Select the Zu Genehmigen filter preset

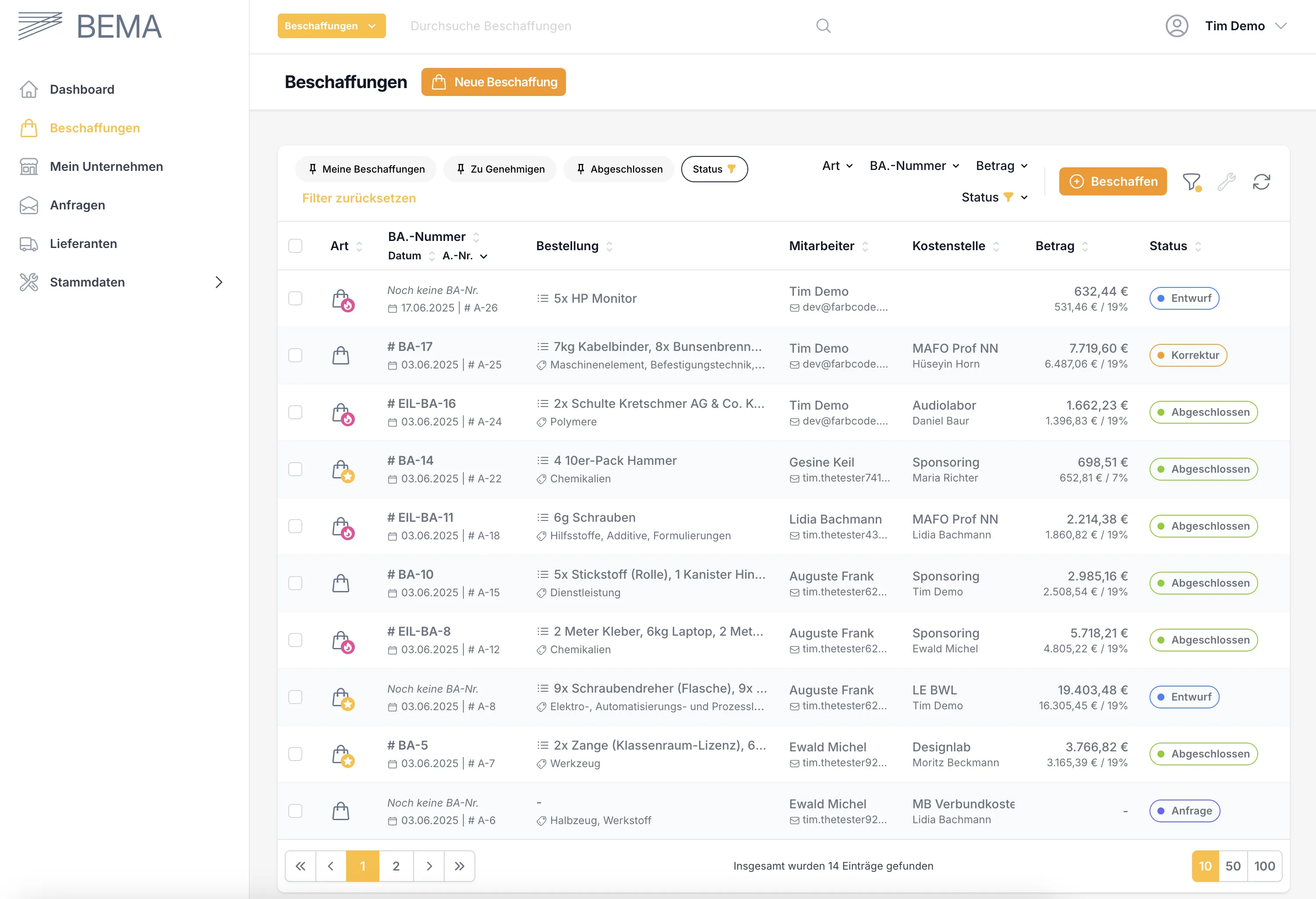(x=500, y=170)
